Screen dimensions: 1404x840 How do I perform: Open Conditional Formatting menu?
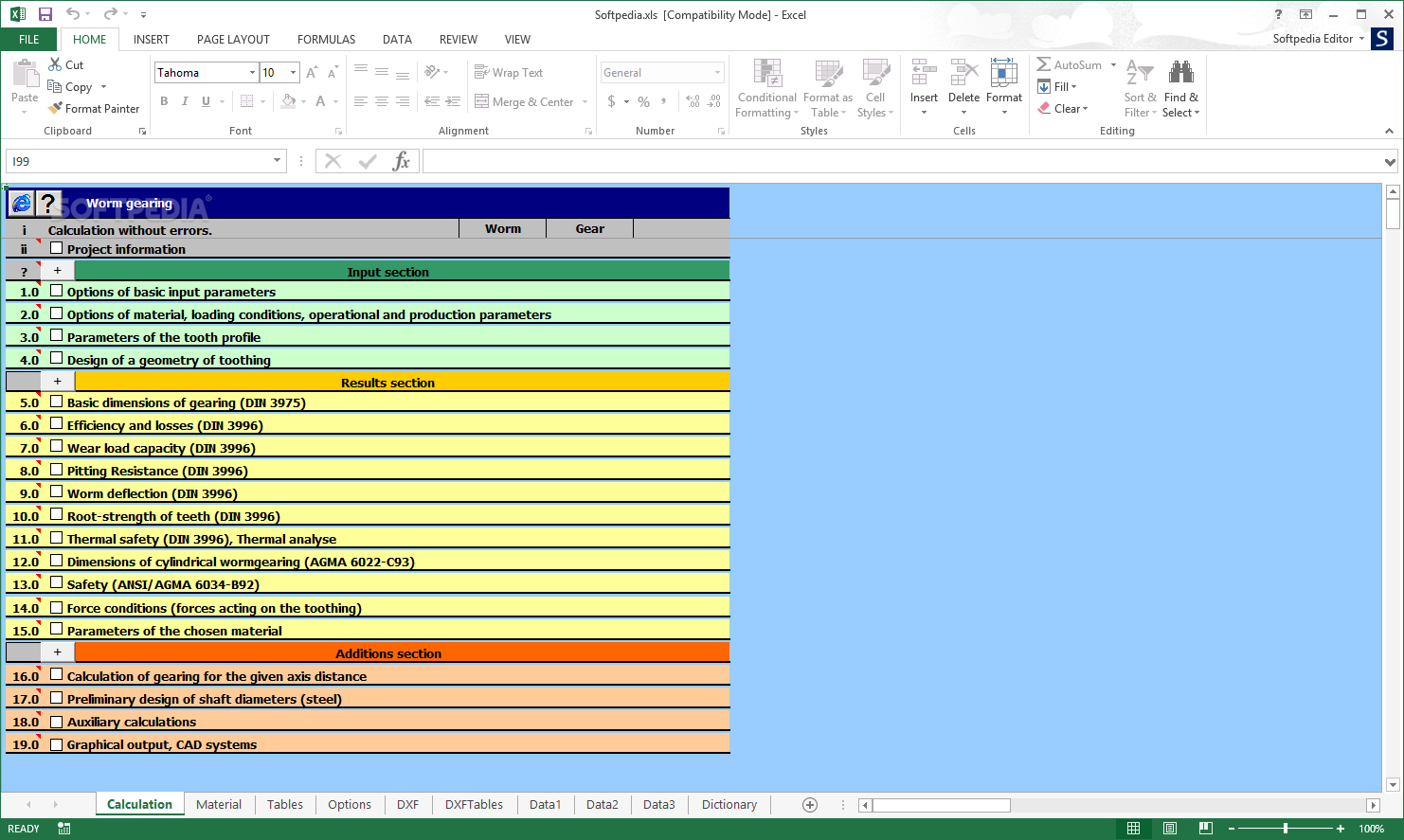click(767, 88)
